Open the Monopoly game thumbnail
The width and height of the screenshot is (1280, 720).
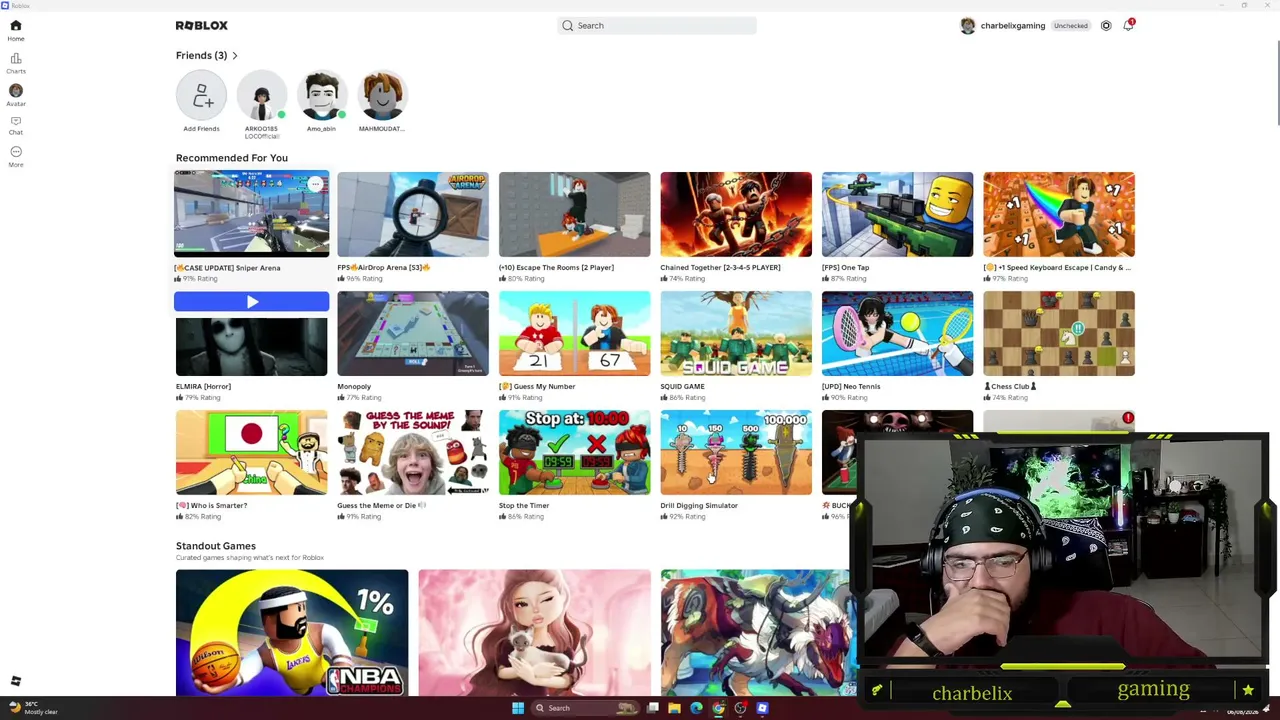click(413, 333)
